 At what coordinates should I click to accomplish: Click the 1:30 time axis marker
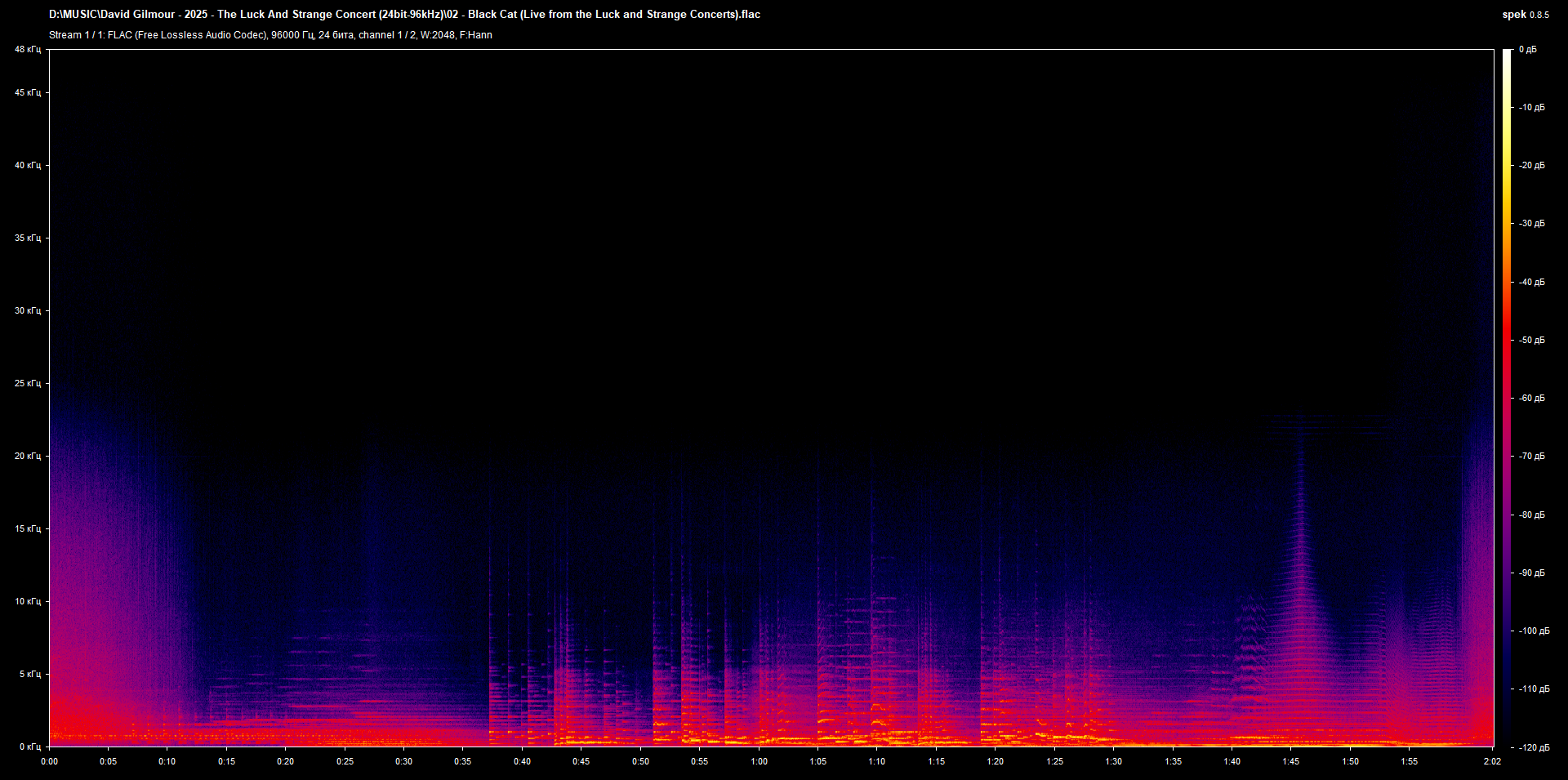tap(1113, 762)
